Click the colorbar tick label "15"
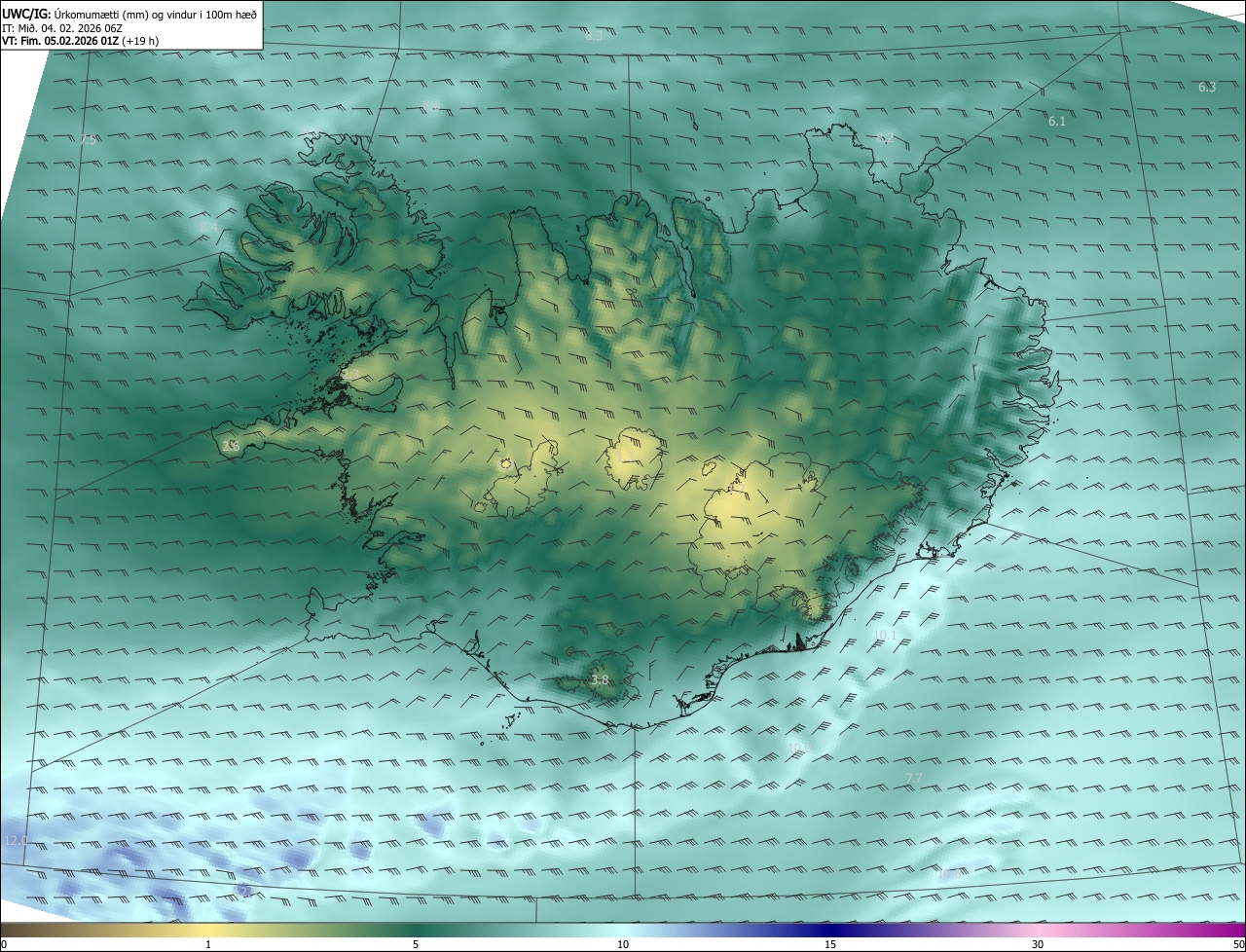1246x952 pixels. click(x=830, y=945)
